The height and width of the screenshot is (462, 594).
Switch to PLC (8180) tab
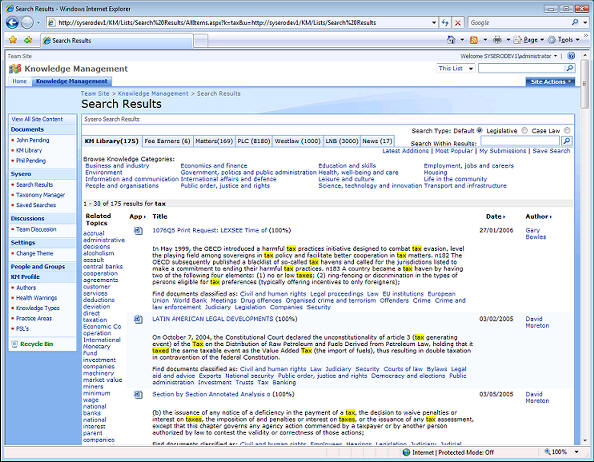click(x=253, y=141)
